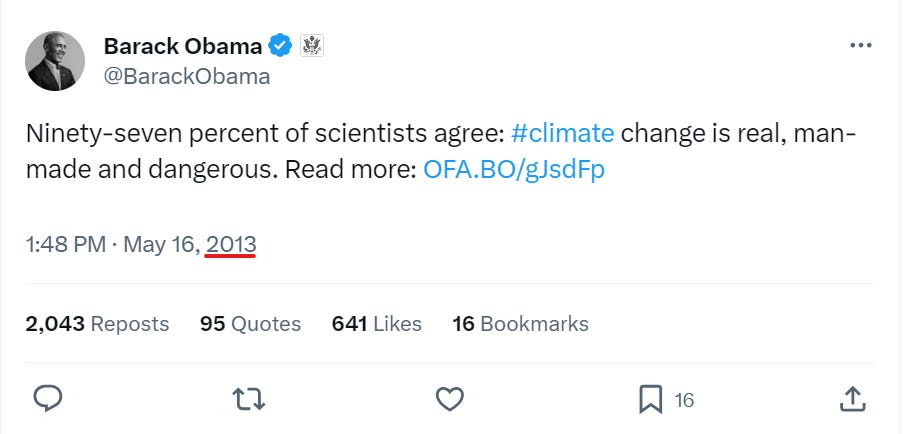This screenshot has height=434, width=904.
Task: Open the three-dot more options menu
Action: click(860, 46)
